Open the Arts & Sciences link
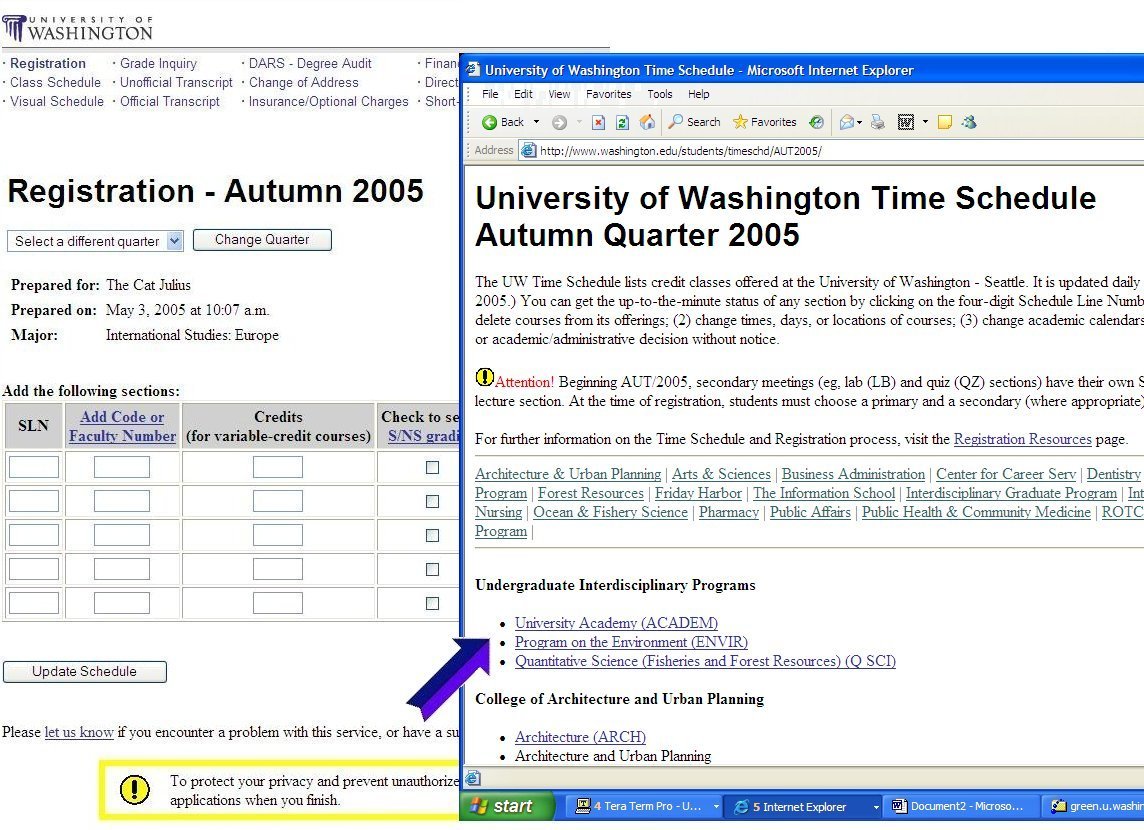Screen dimensions: 1144x830 (722, 474)
